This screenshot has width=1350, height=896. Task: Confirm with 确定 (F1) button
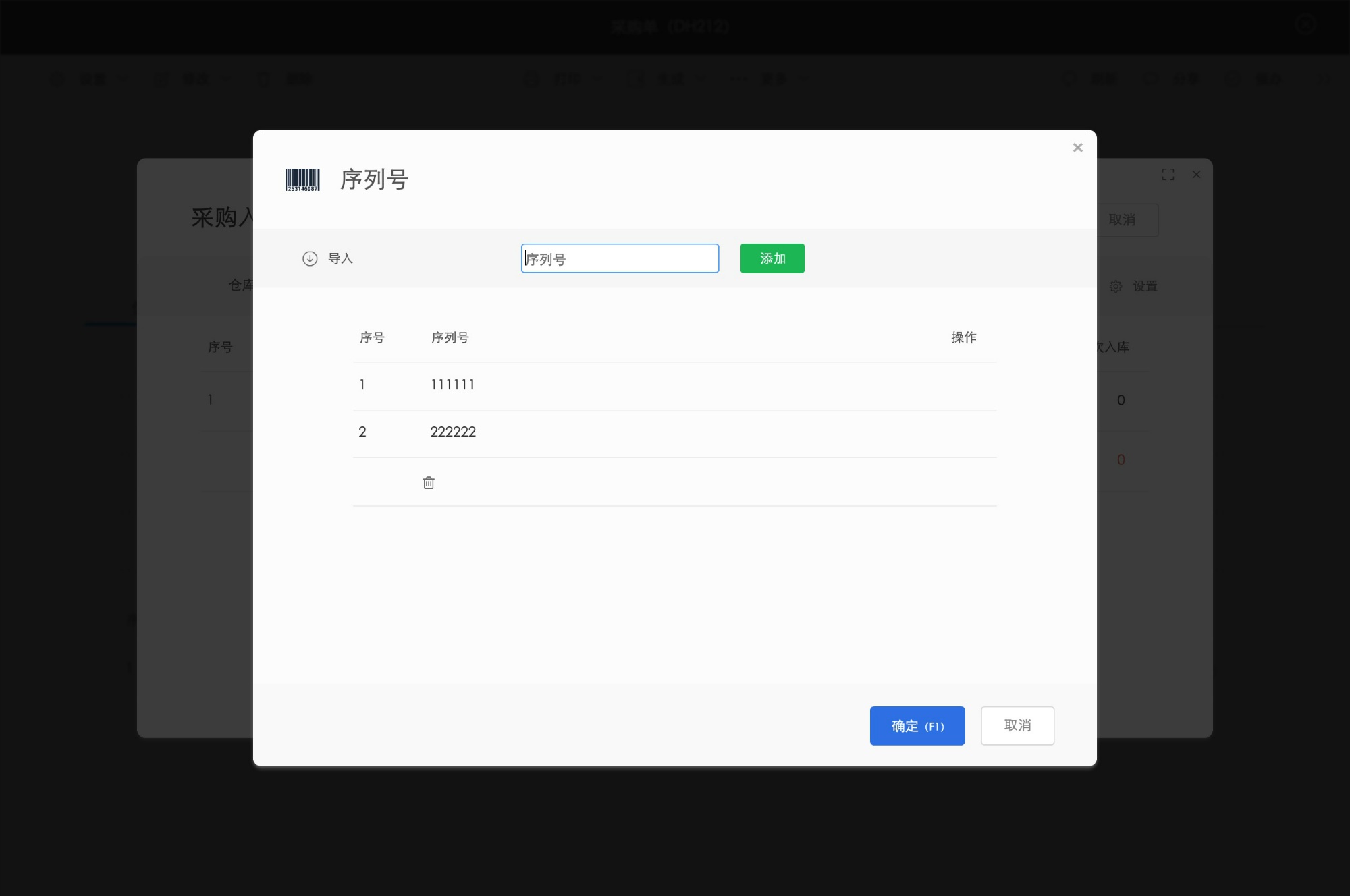click(x=917, y=726)
